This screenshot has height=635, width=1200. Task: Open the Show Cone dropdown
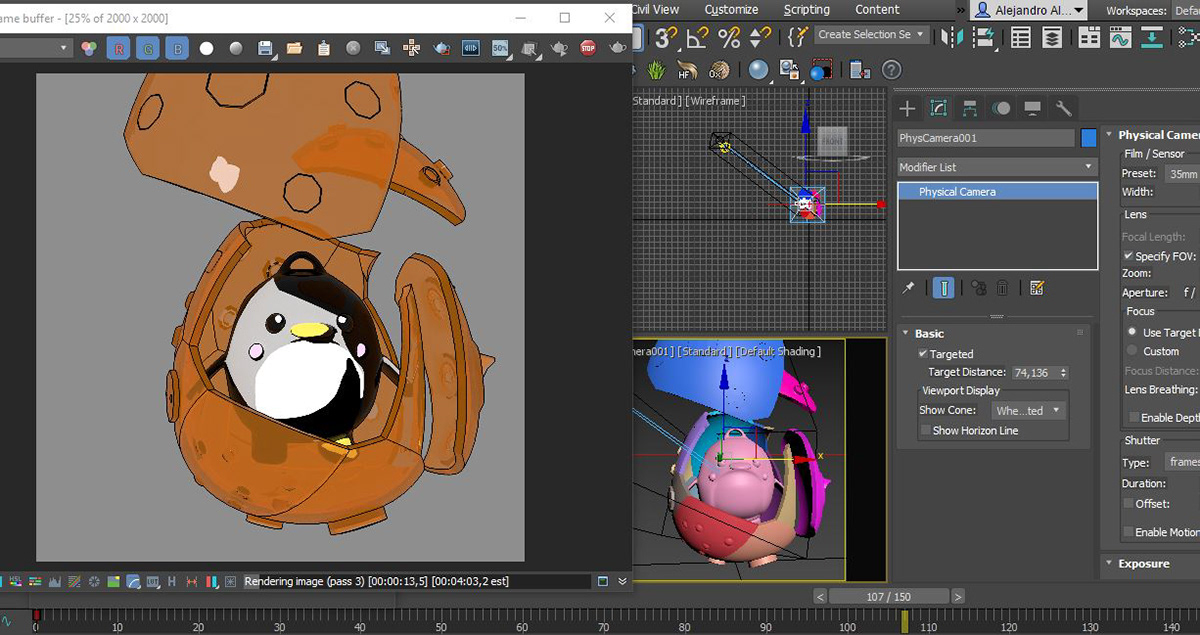pyautogui.click(x=1028, y=410)
